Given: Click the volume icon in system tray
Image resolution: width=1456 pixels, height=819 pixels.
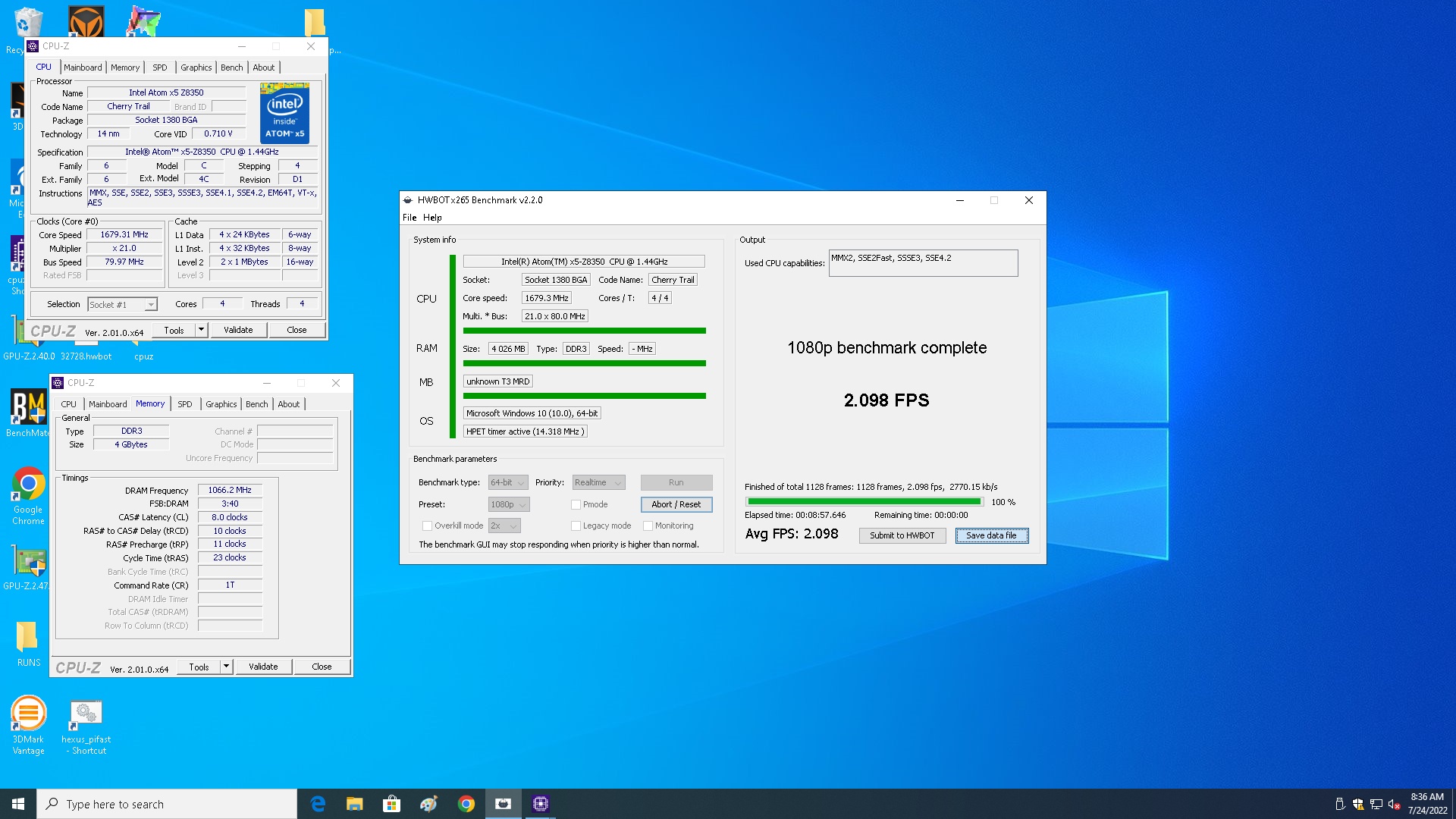Looking at the screenshot, I should pos(1395,805).
